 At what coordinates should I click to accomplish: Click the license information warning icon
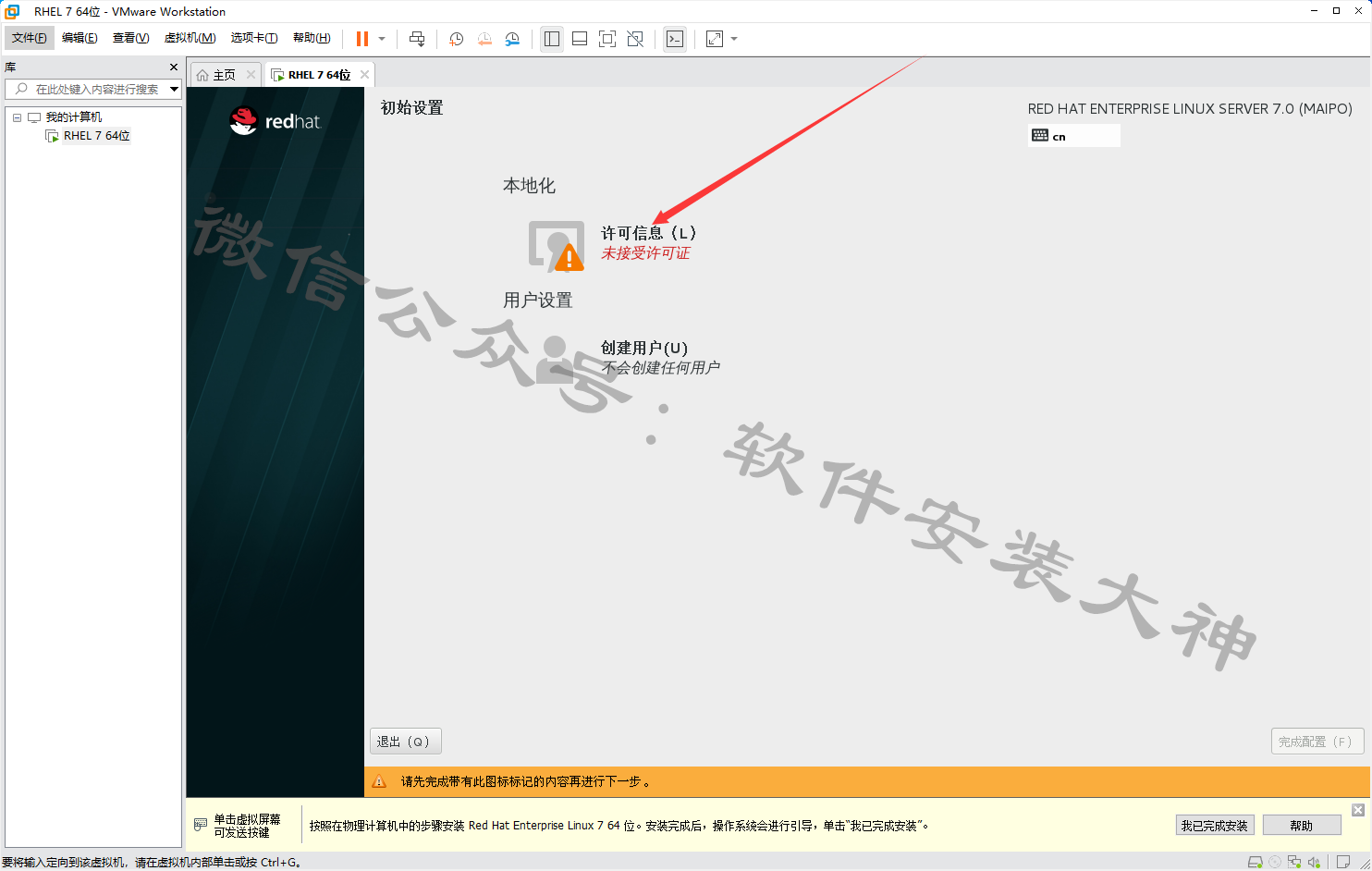click(557, 246)
